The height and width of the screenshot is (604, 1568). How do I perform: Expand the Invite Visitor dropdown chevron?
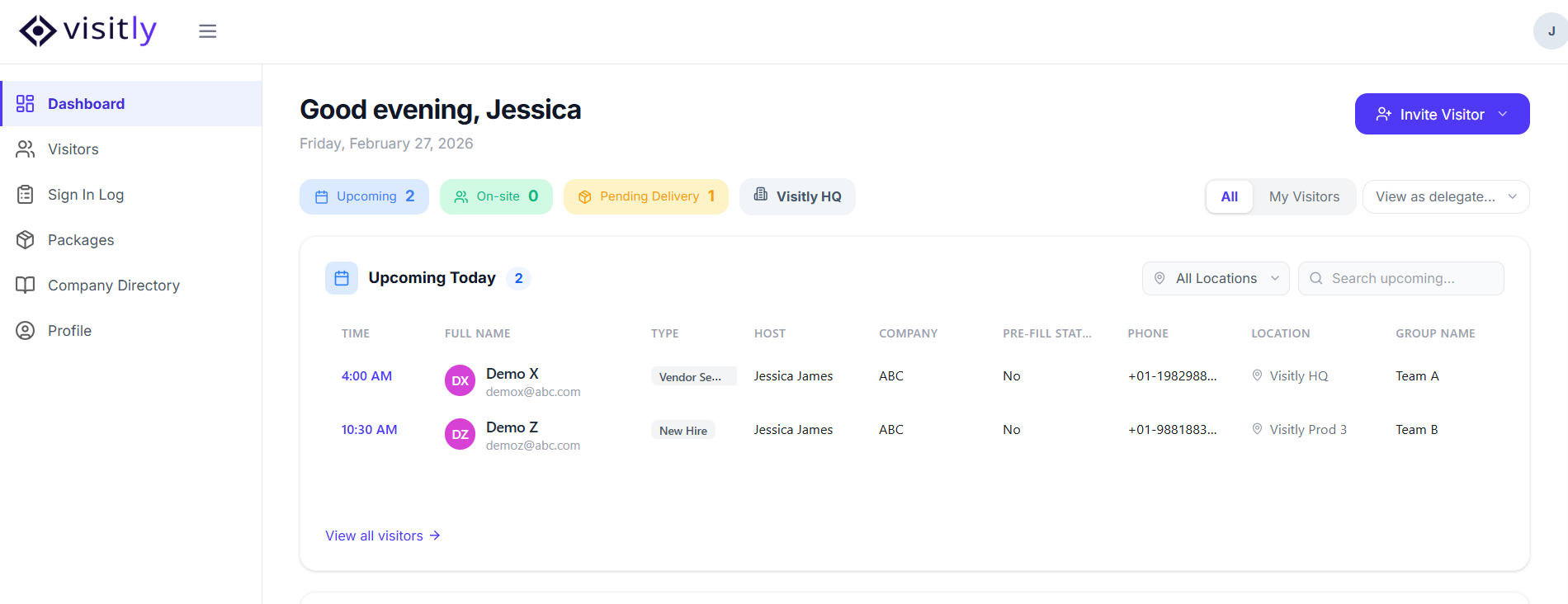(1503, 114)
